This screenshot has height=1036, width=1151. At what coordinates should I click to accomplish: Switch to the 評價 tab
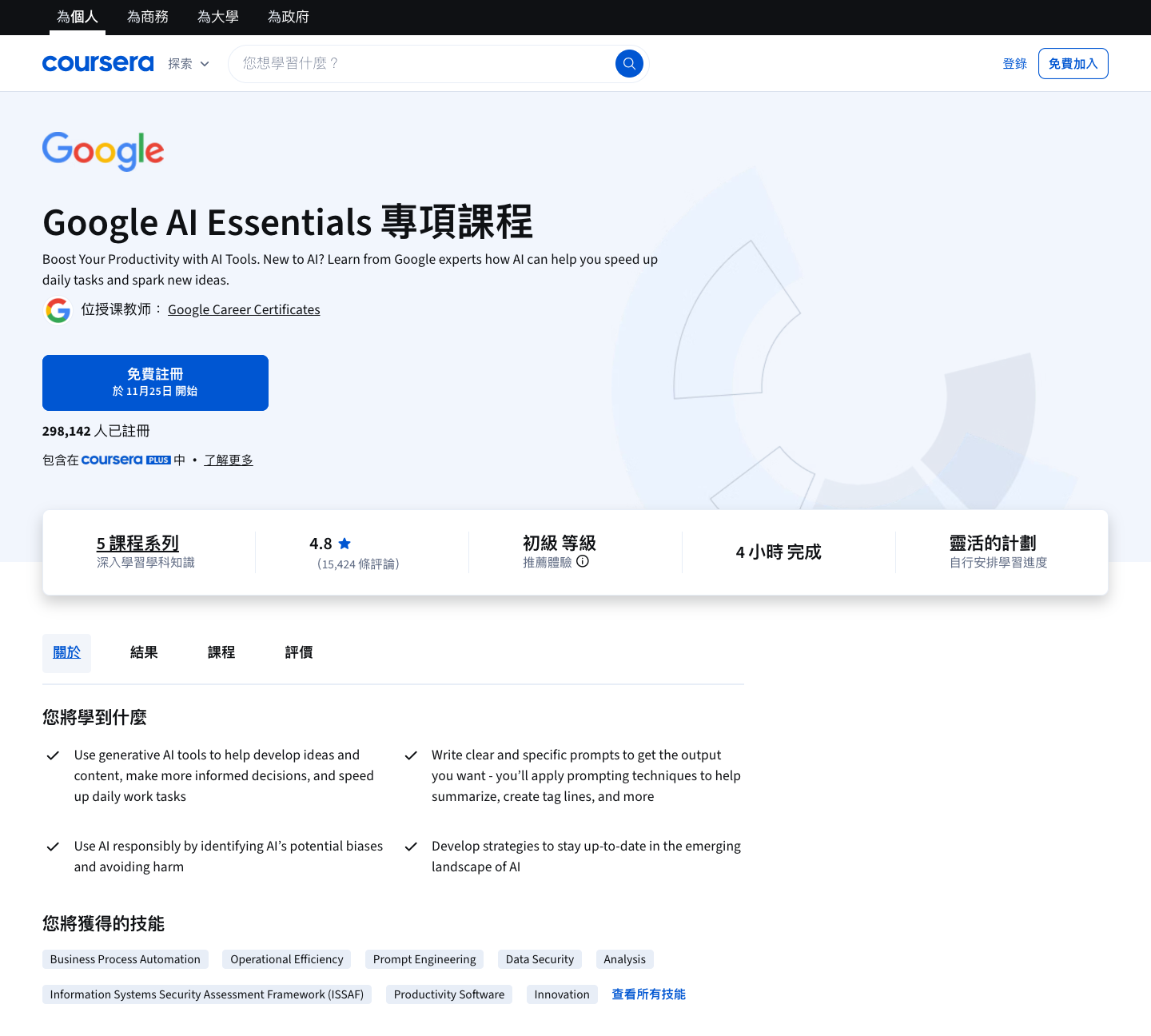(299, 652)
